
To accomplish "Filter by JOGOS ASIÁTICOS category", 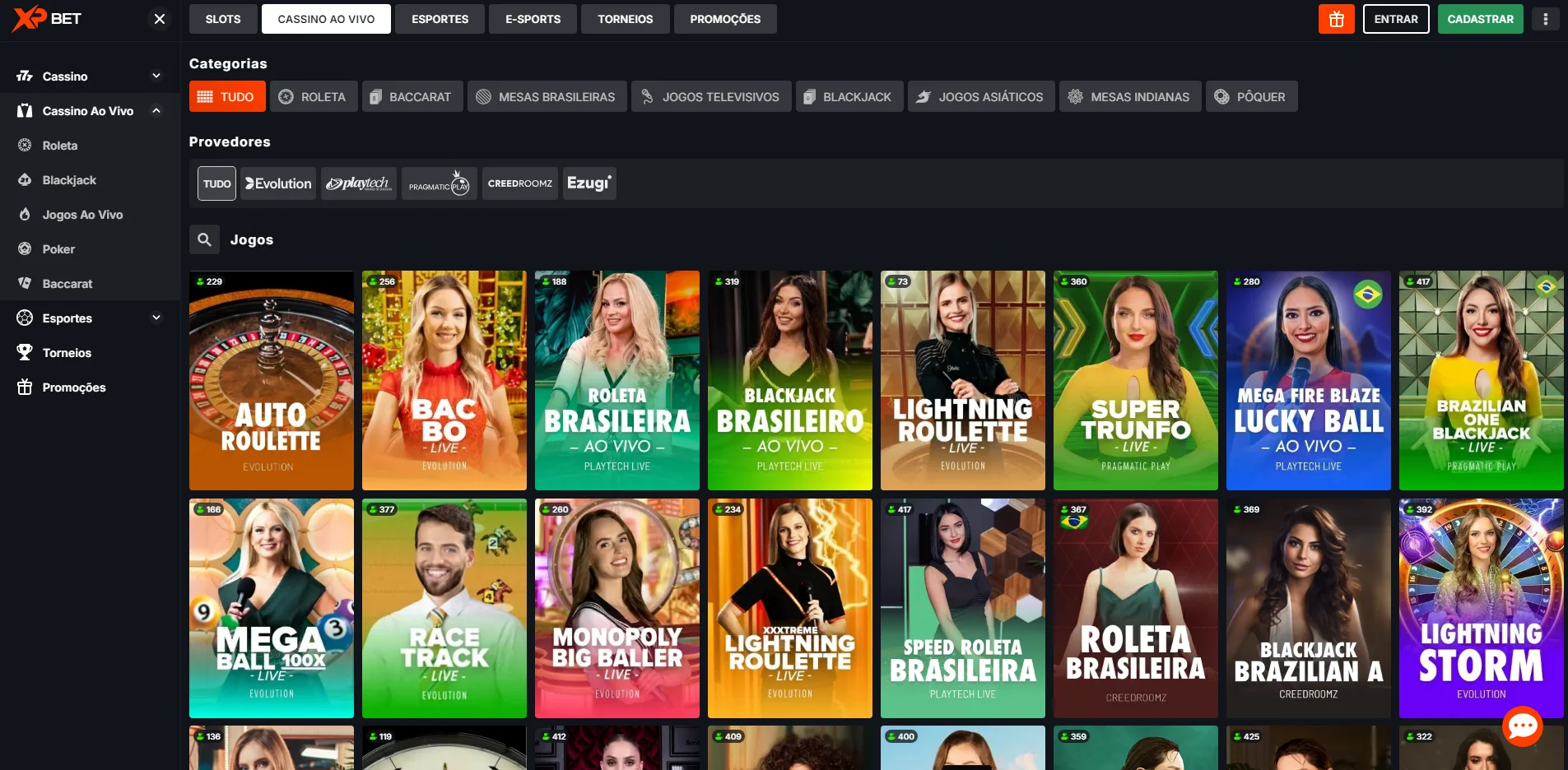I will click(x=981, y=96).
